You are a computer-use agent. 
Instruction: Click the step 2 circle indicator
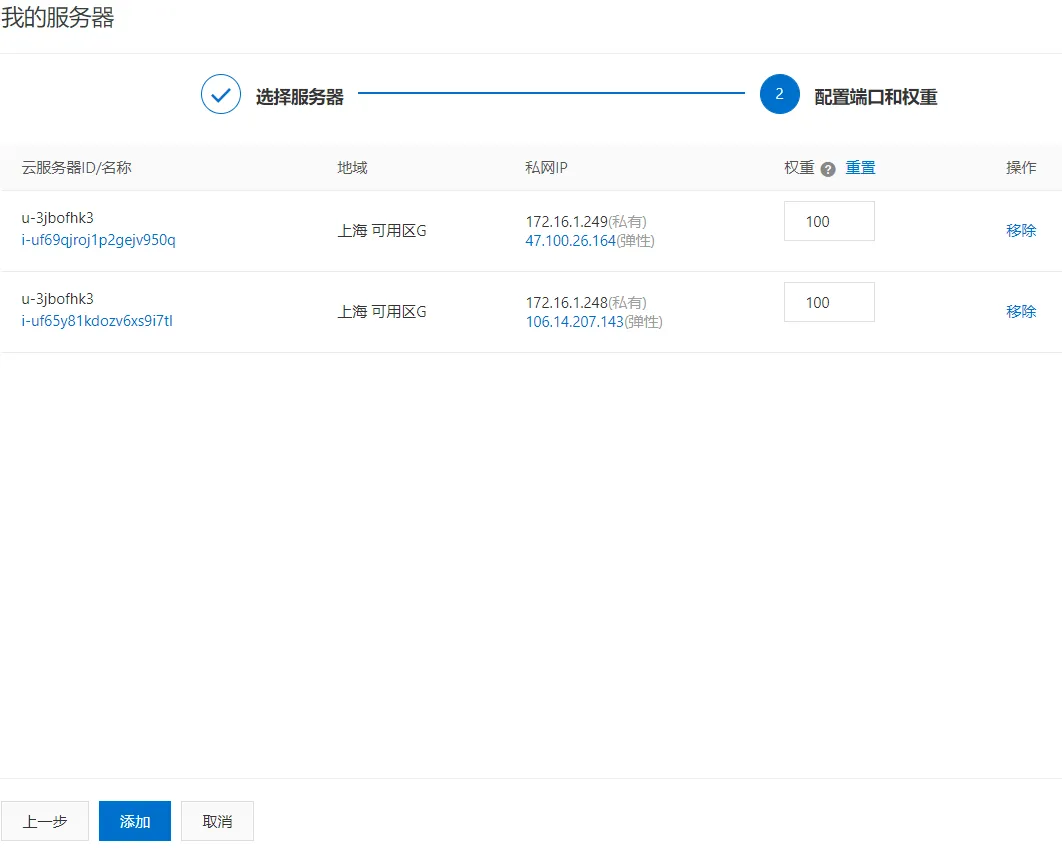pos(780,94)
